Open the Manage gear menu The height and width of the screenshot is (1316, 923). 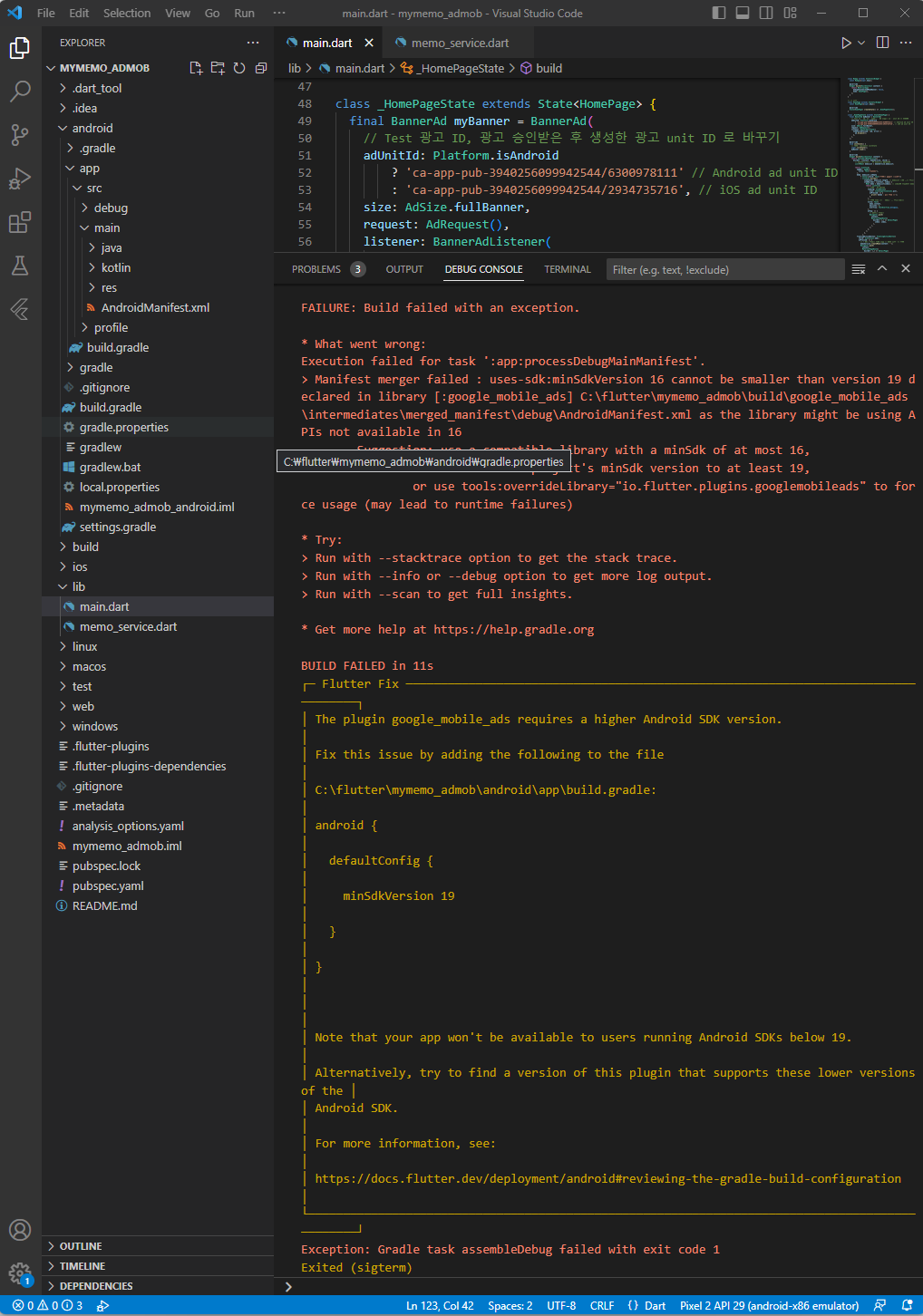click(x=20, y=1273)
